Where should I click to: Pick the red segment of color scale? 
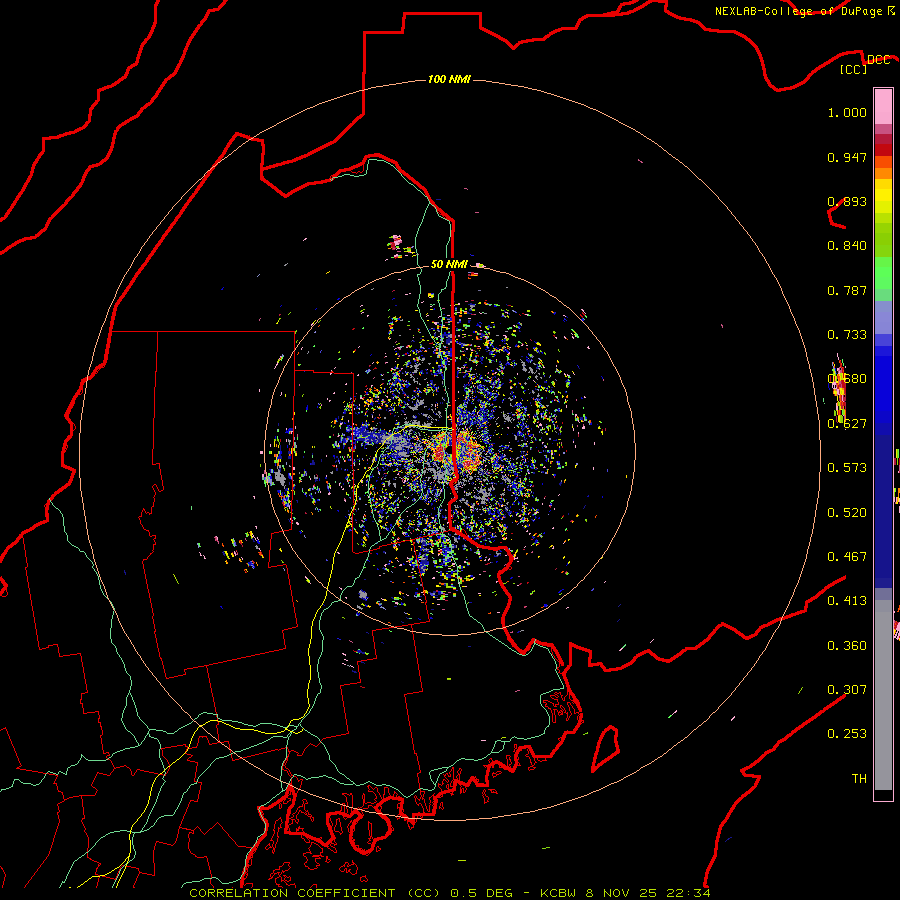[883, 150]
